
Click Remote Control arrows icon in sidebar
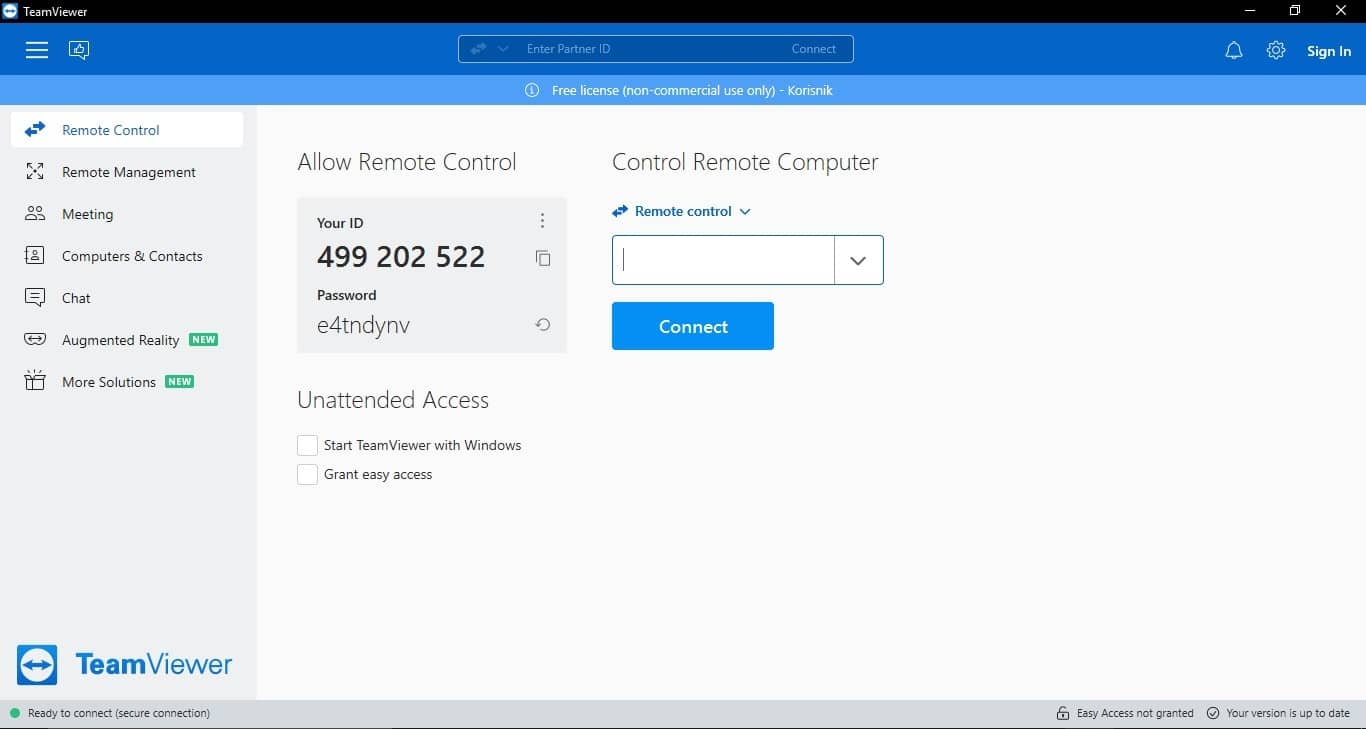point(35,130)
